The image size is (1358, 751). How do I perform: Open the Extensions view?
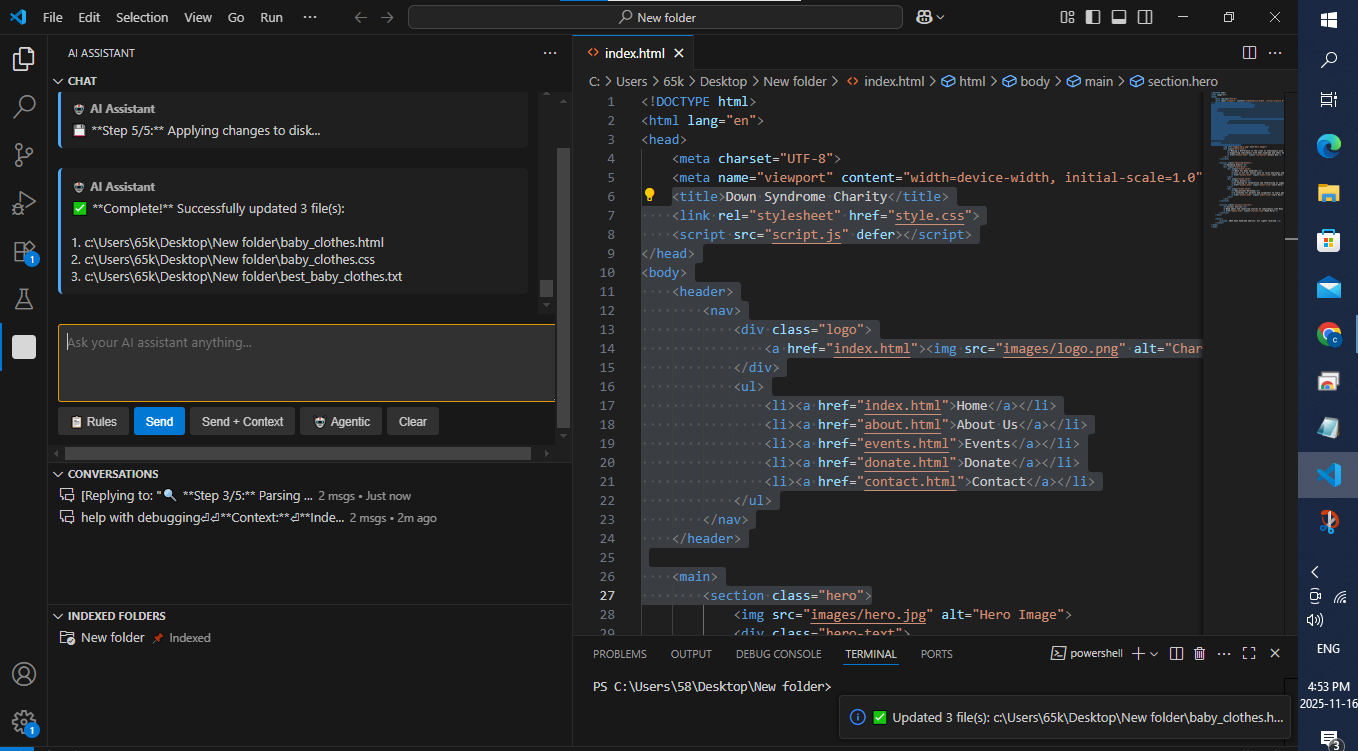[x=24, y=250]
